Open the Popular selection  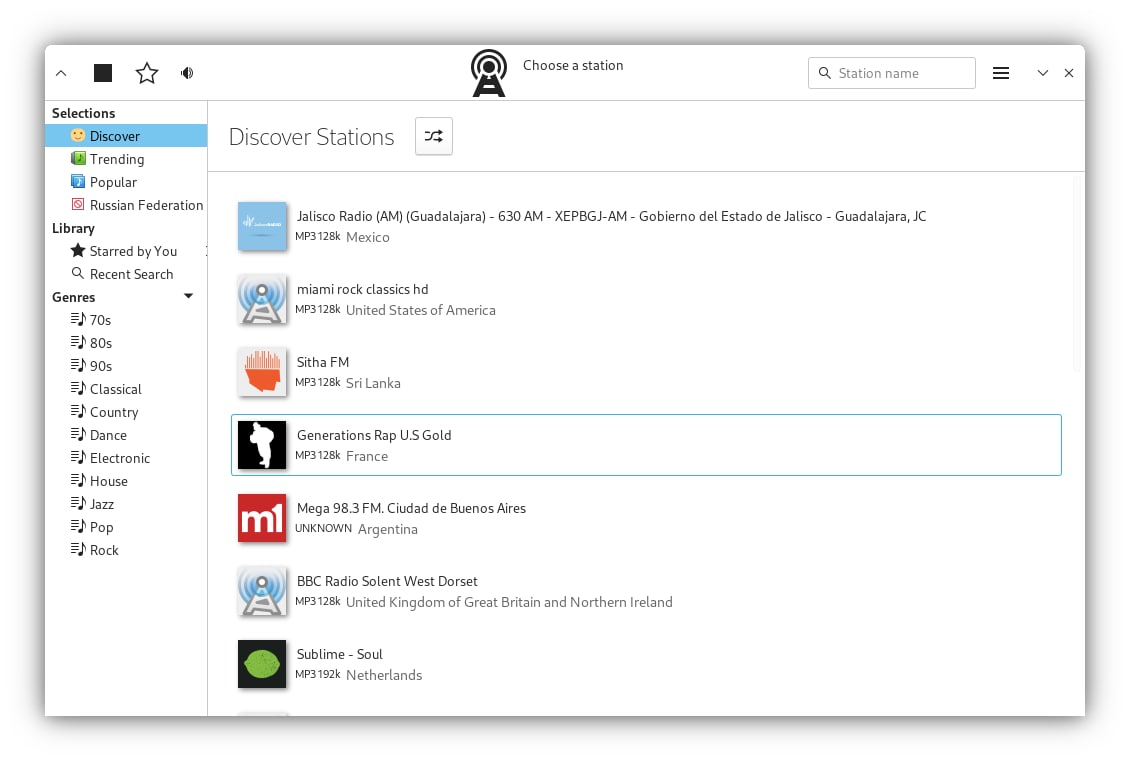tap(113, 182)
